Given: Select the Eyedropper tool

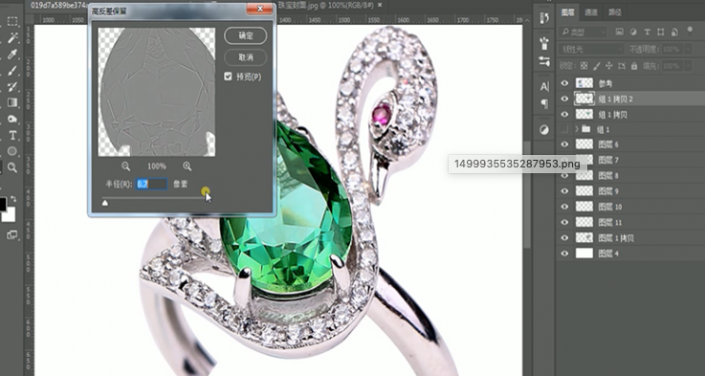Looking at the screenshot, I should pyautogui.click(x=12, y=54).
